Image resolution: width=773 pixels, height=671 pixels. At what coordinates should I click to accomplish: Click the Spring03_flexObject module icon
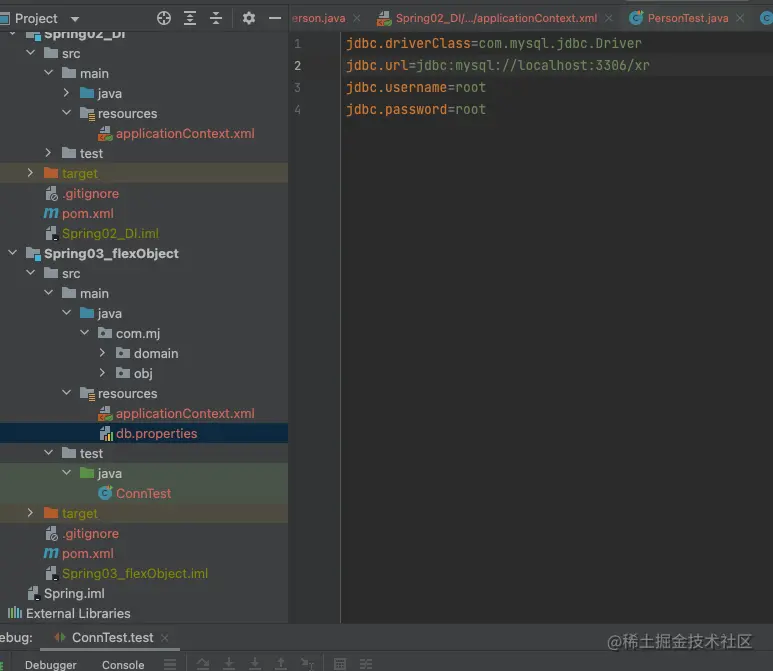click(x=33, y=253)
